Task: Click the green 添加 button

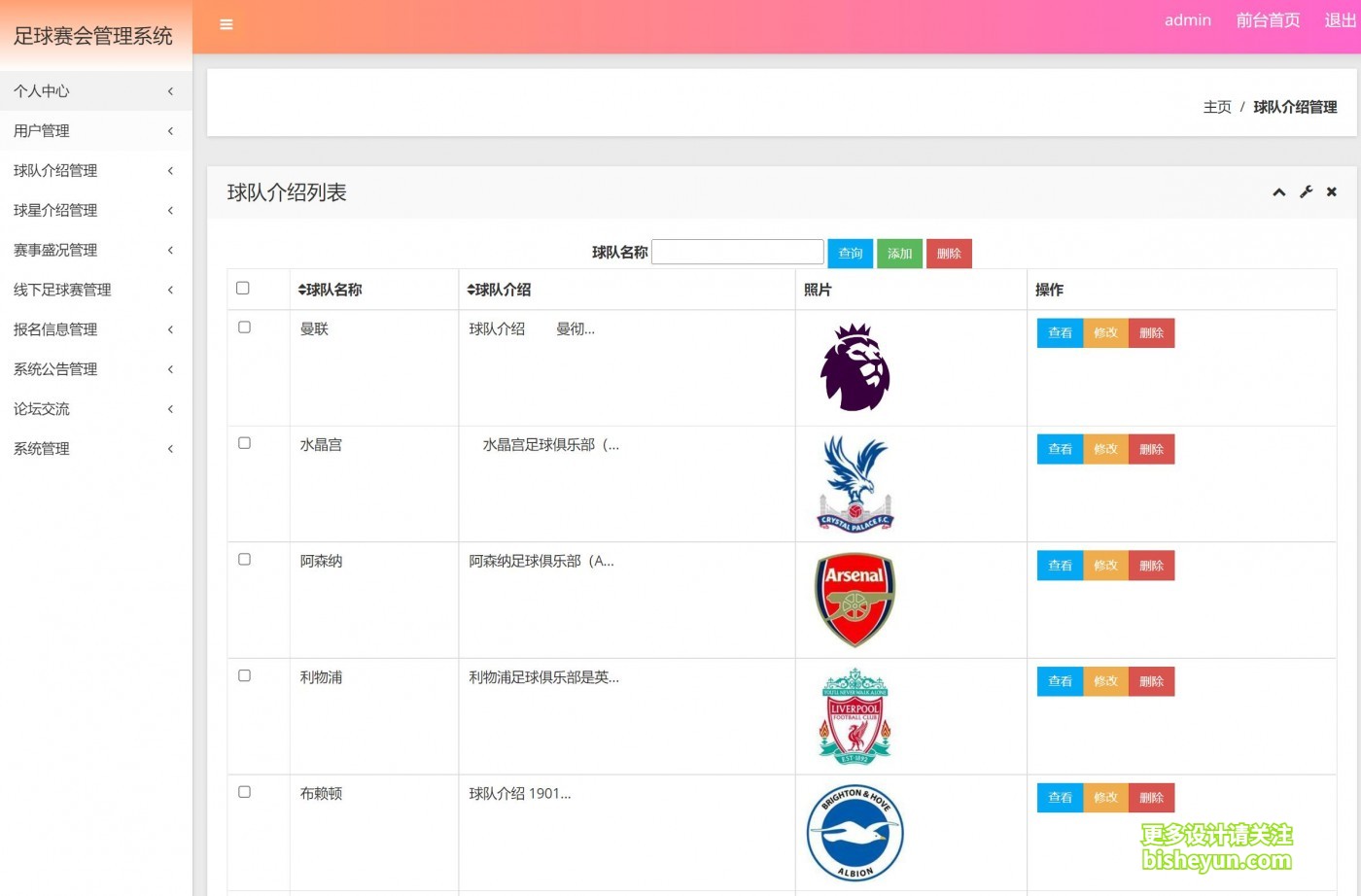Action: click(x=899, y=254)
